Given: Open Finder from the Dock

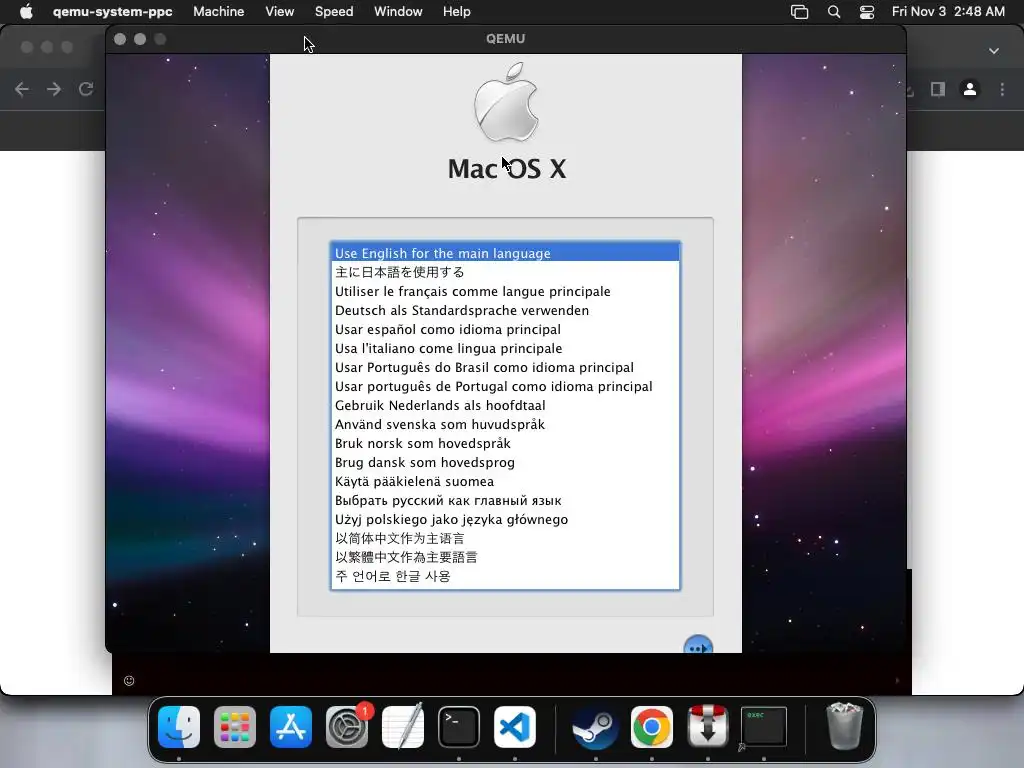Looking at the screenshot, I should coord(179,727).
